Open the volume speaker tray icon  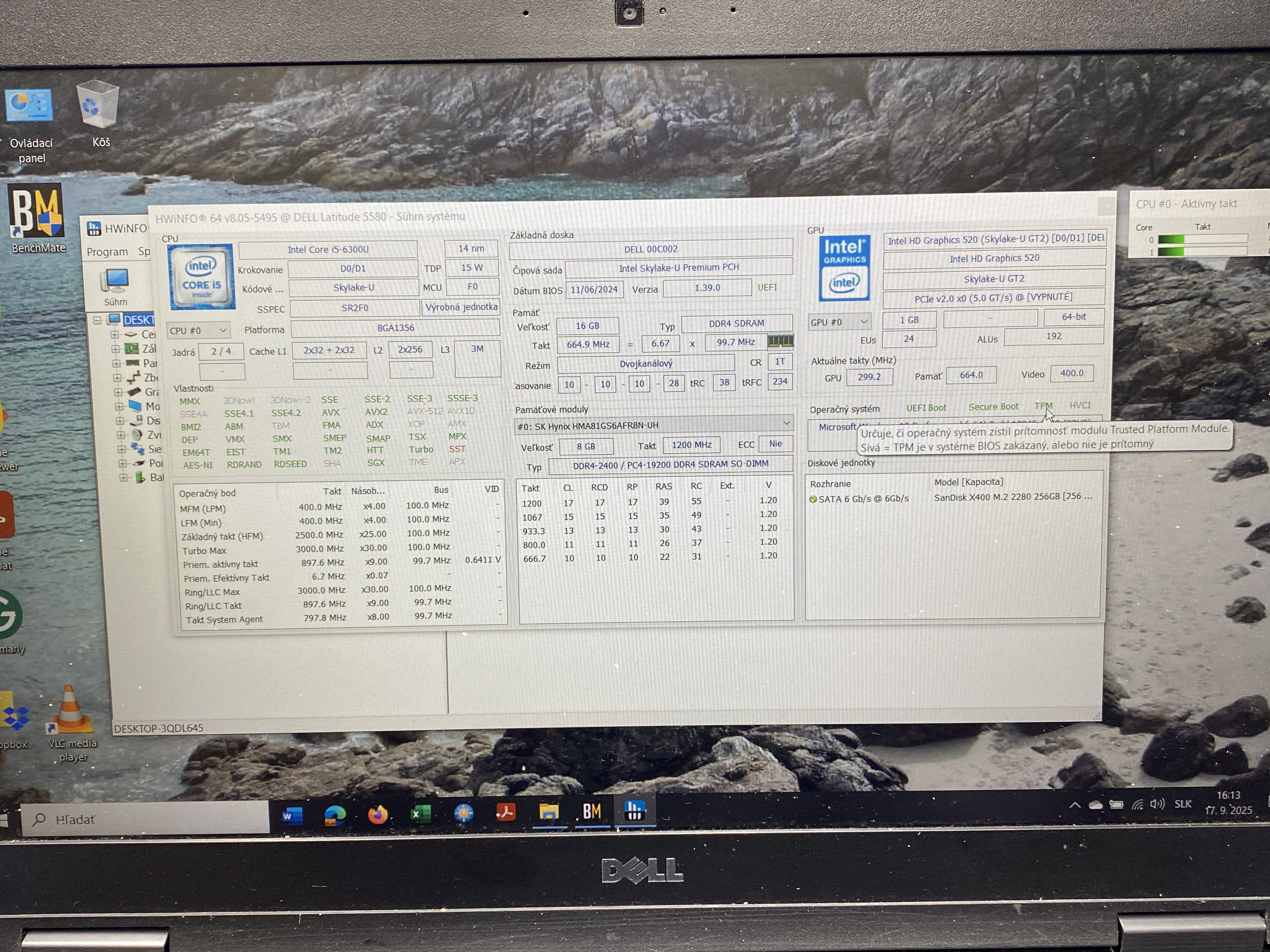[x=1158, y=803]
